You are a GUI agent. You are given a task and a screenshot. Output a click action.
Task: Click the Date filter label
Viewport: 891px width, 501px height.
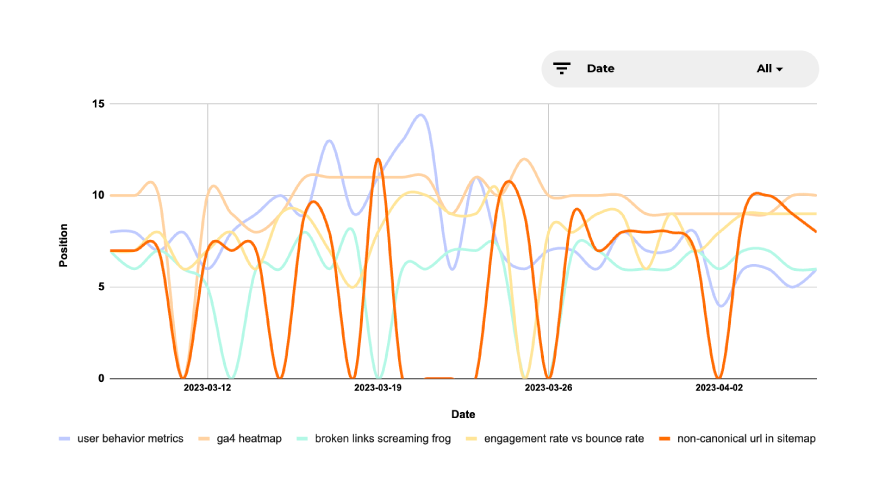600,69
